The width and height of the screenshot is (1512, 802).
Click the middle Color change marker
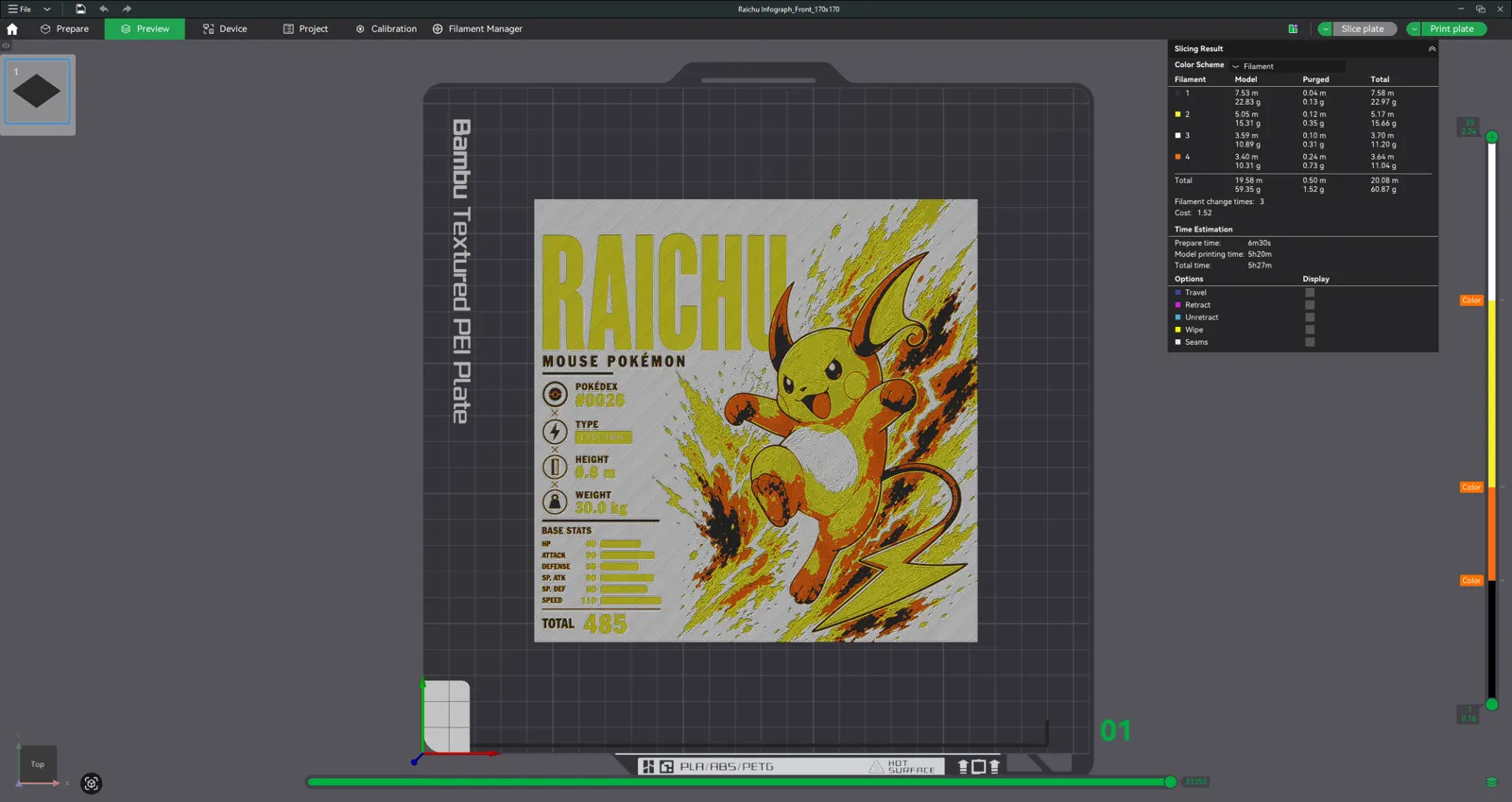click(1471, 487)
